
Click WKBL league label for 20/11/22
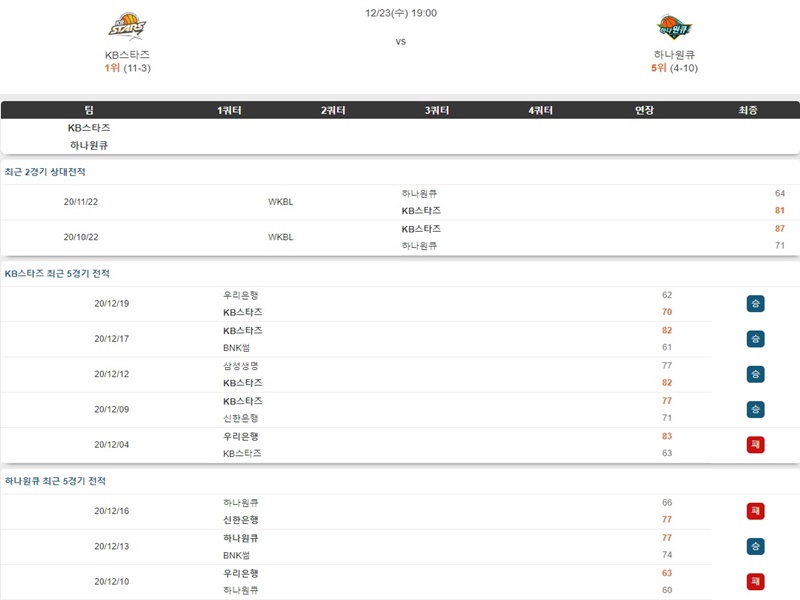281,202
